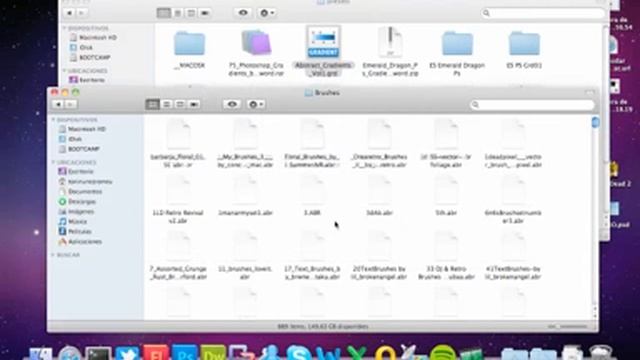The width and height of the screenshot is (640, 360).
Task: Open Dreamweaver from the Dock
Action: pos(213,353)
